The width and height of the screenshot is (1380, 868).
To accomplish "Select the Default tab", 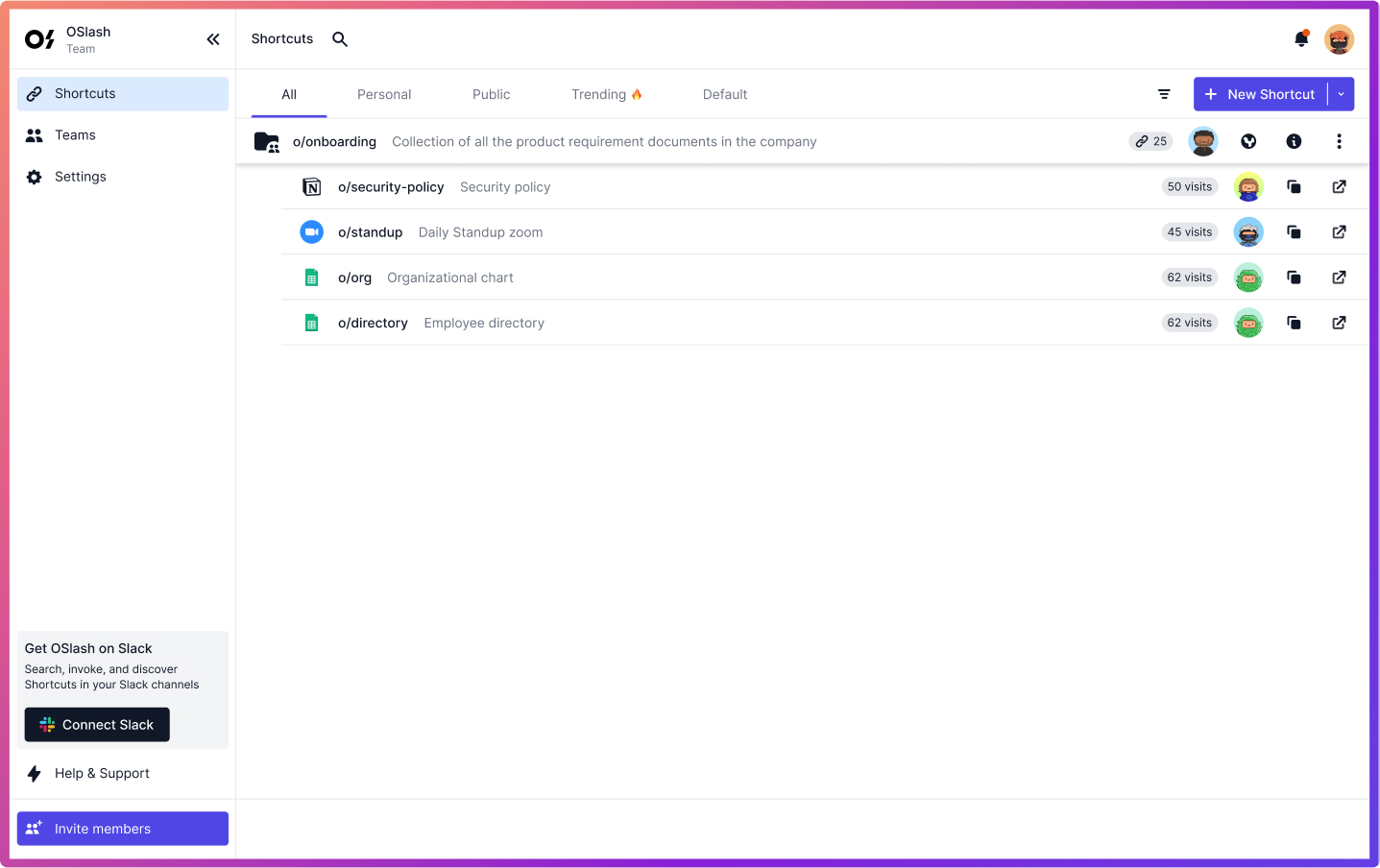I will (724, 94).
